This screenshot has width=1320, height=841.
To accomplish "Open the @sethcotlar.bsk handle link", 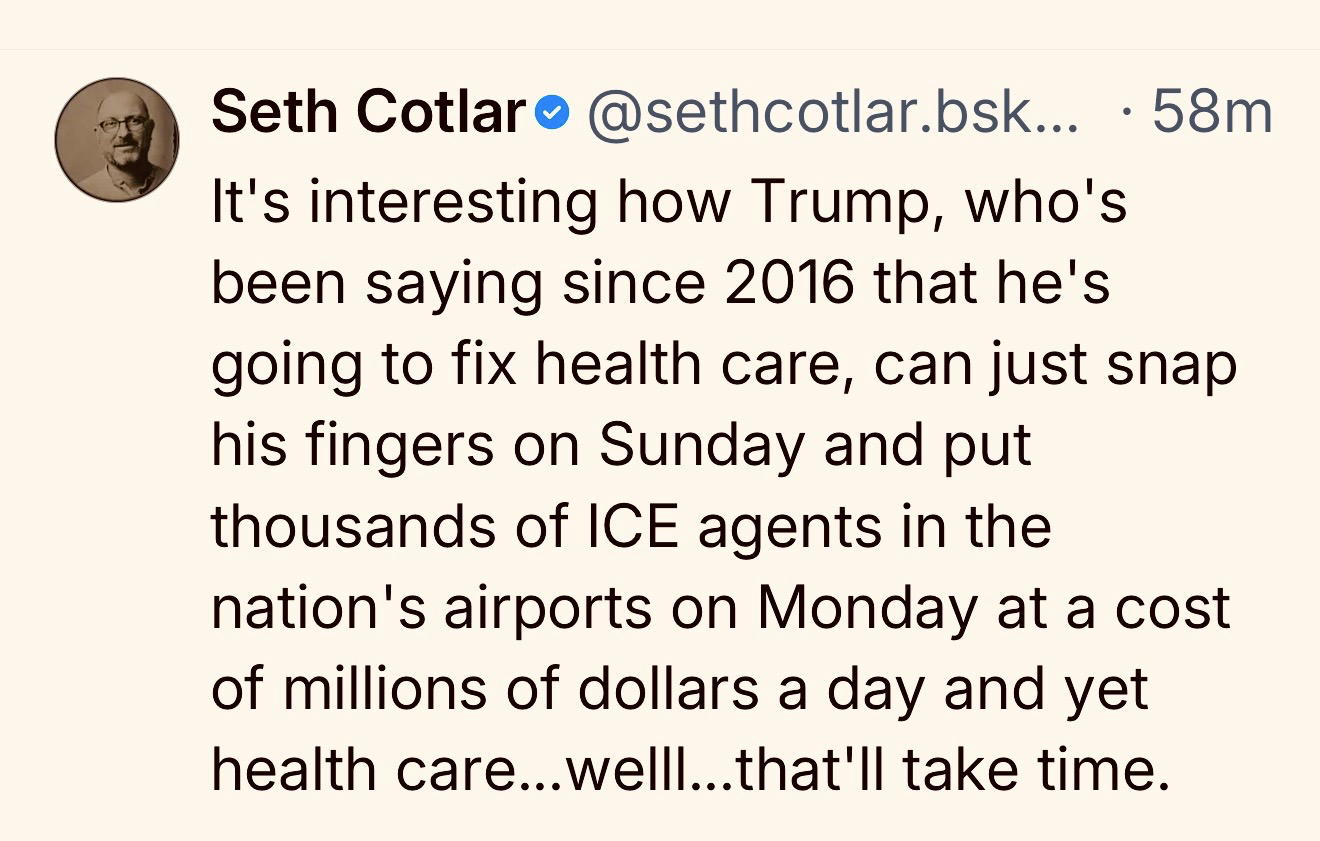I will pos(833,113).
